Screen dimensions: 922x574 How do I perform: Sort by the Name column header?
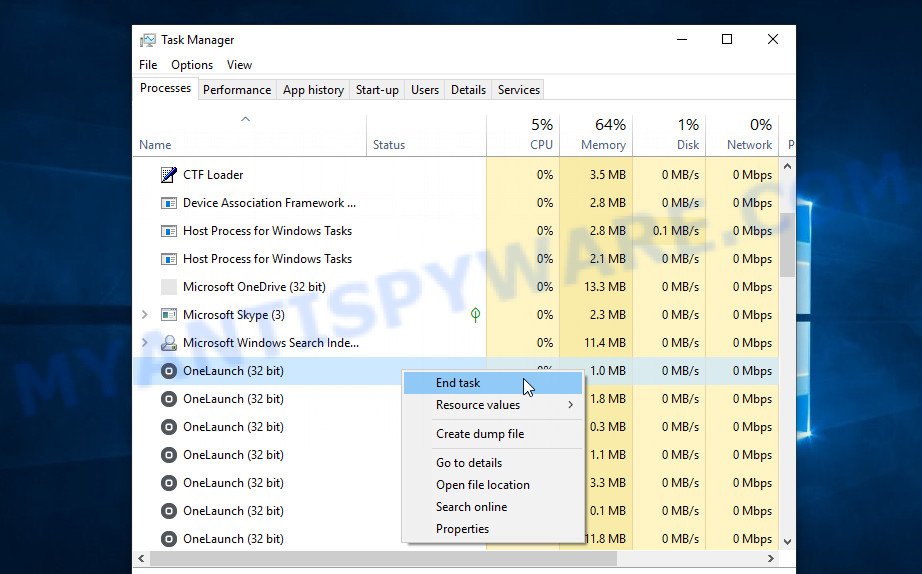coord(250,135)
